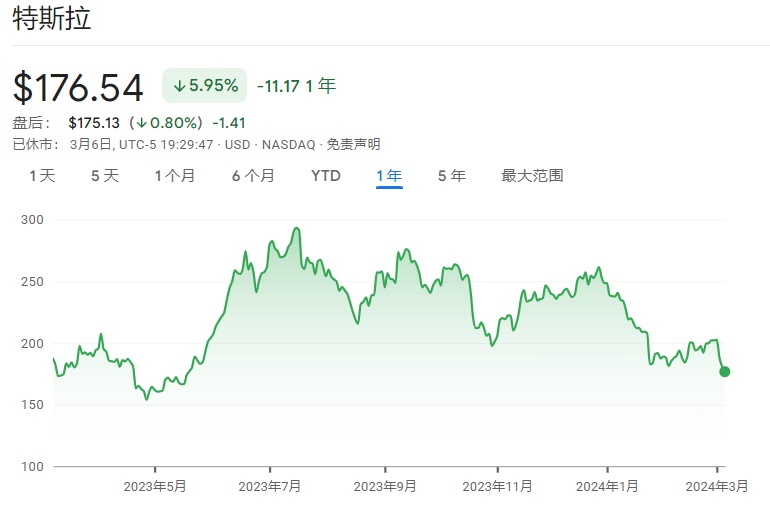Click the 2024年1月 x-axis label
Image resolution: width=770 pixels, height=513 pixels.
coord(608,486)
